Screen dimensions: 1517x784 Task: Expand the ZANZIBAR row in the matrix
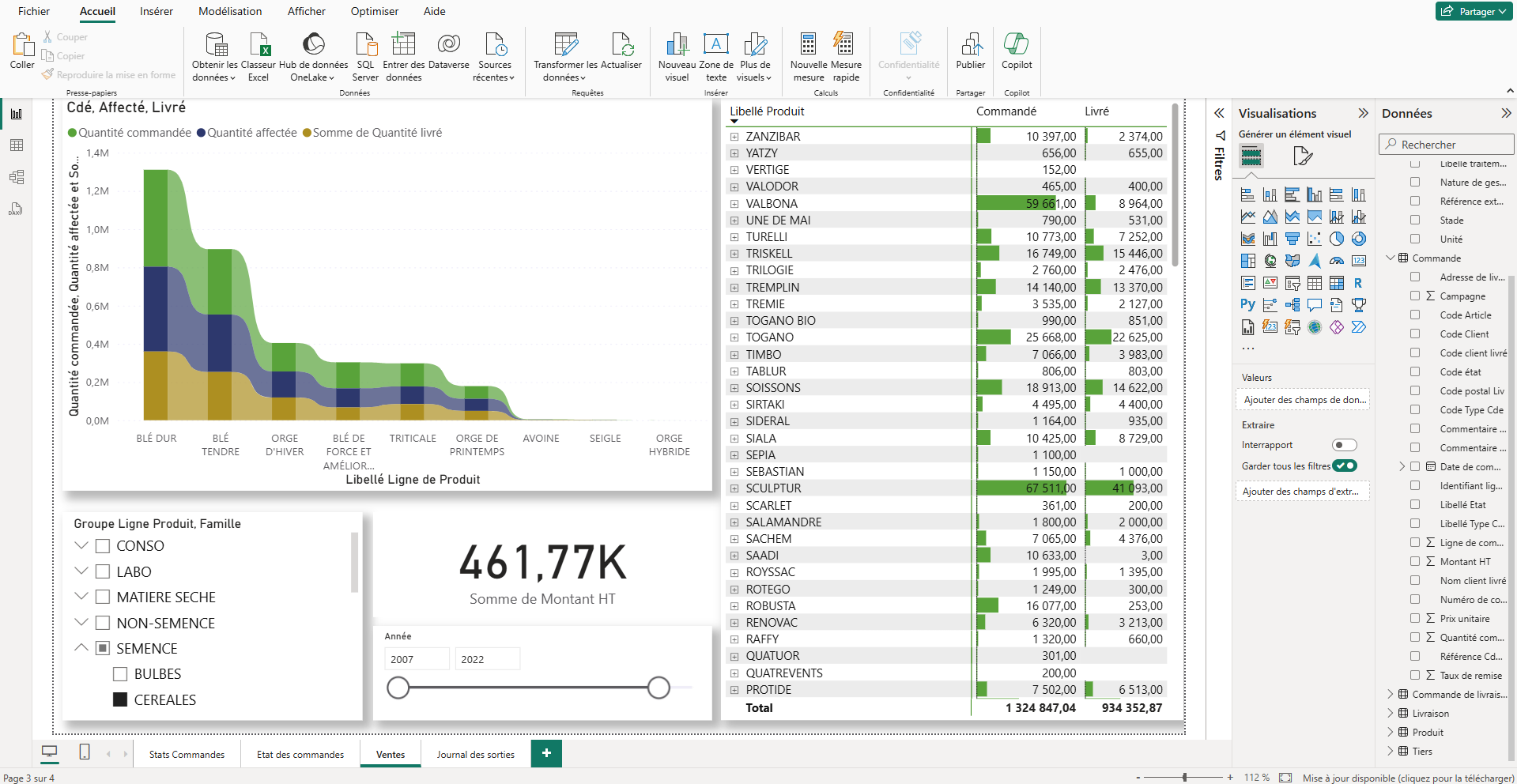[x=734, y=137]
